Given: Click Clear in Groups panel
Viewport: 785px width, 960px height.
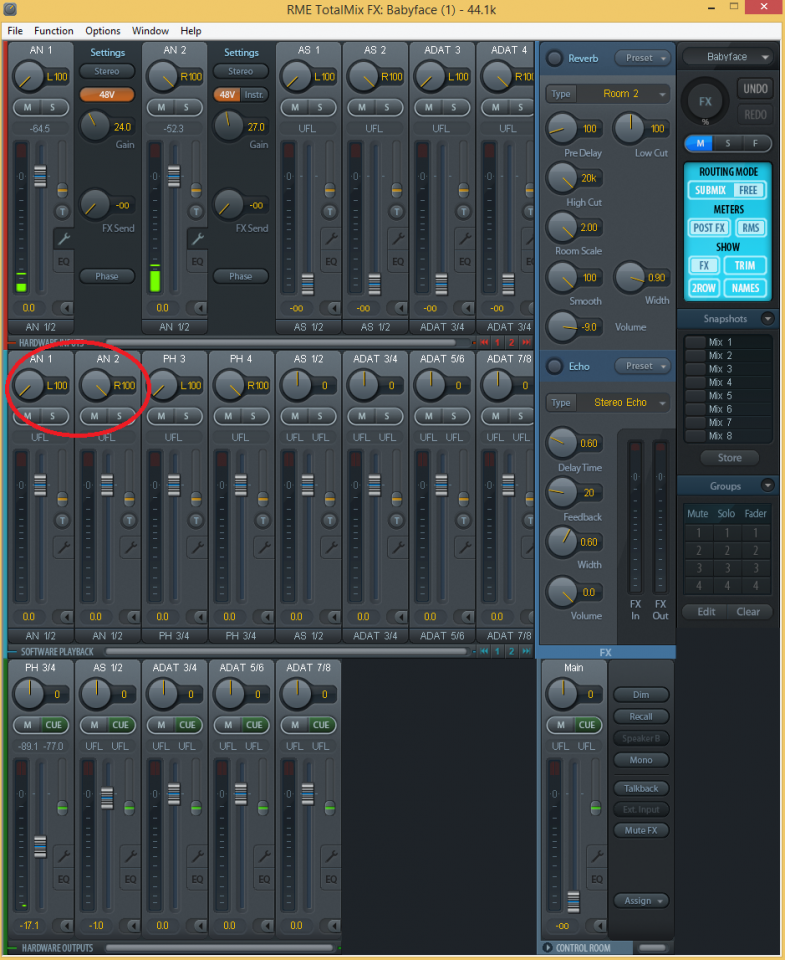Looking at the screenshot, I should pos(748,612).
